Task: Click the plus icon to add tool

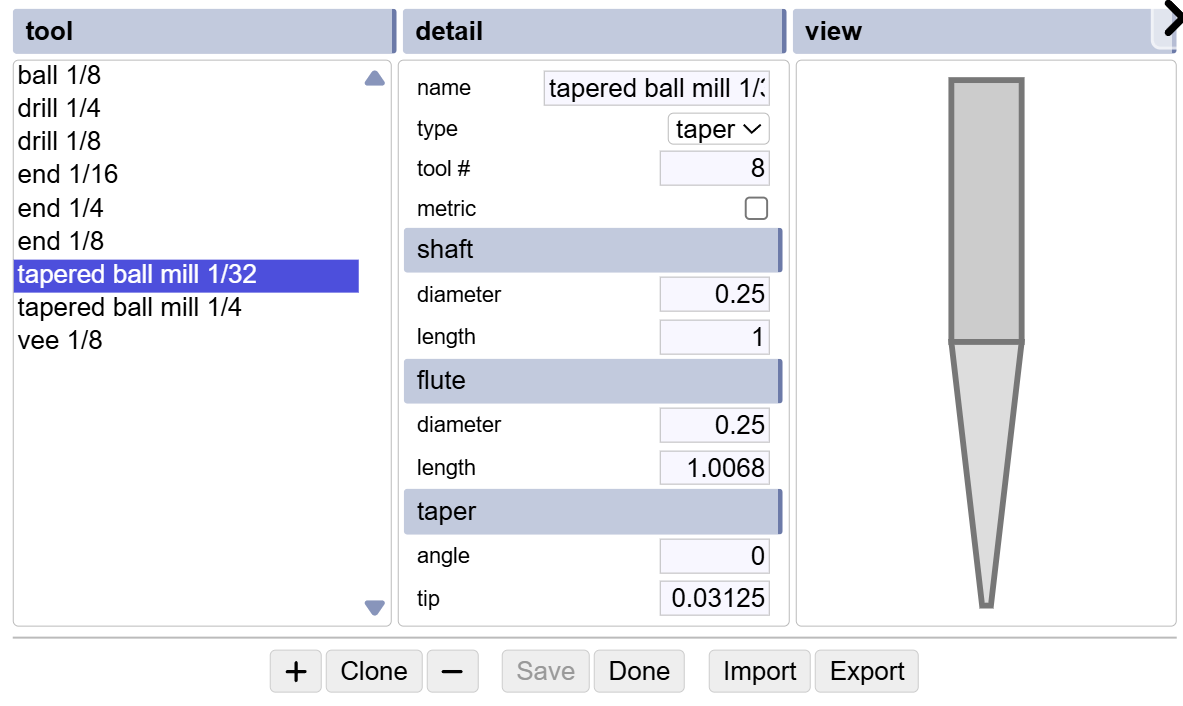Action: coord(295,671)
